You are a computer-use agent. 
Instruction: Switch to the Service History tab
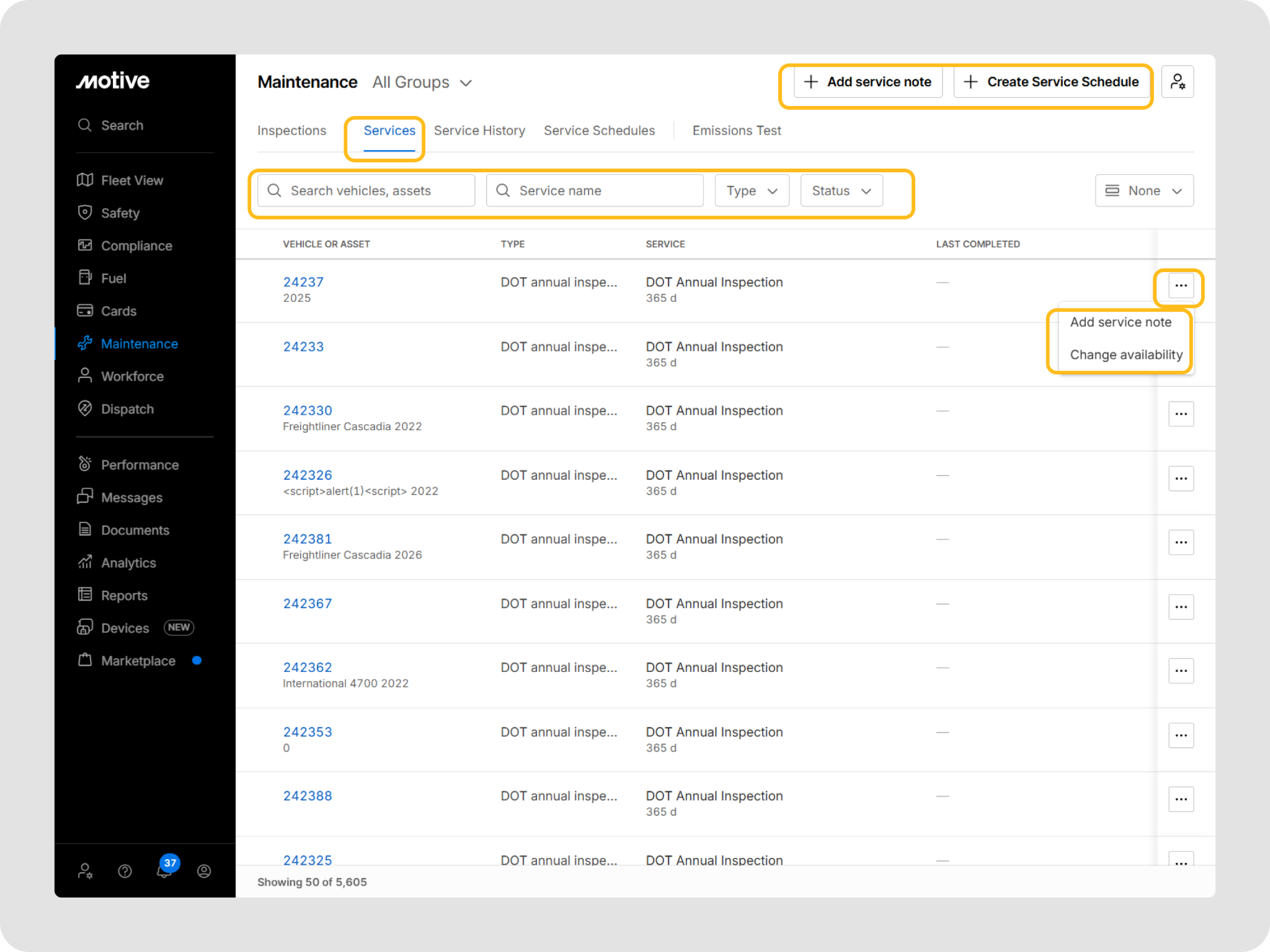point(479,131)
